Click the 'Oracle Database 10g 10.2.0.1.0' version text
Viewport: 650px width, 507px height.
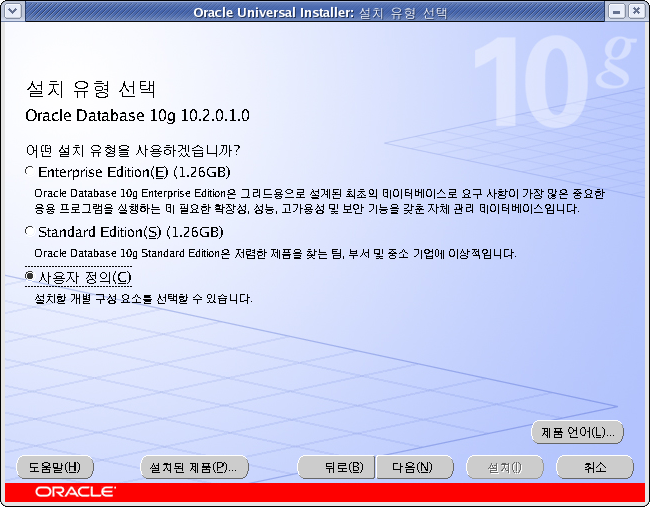138,115
